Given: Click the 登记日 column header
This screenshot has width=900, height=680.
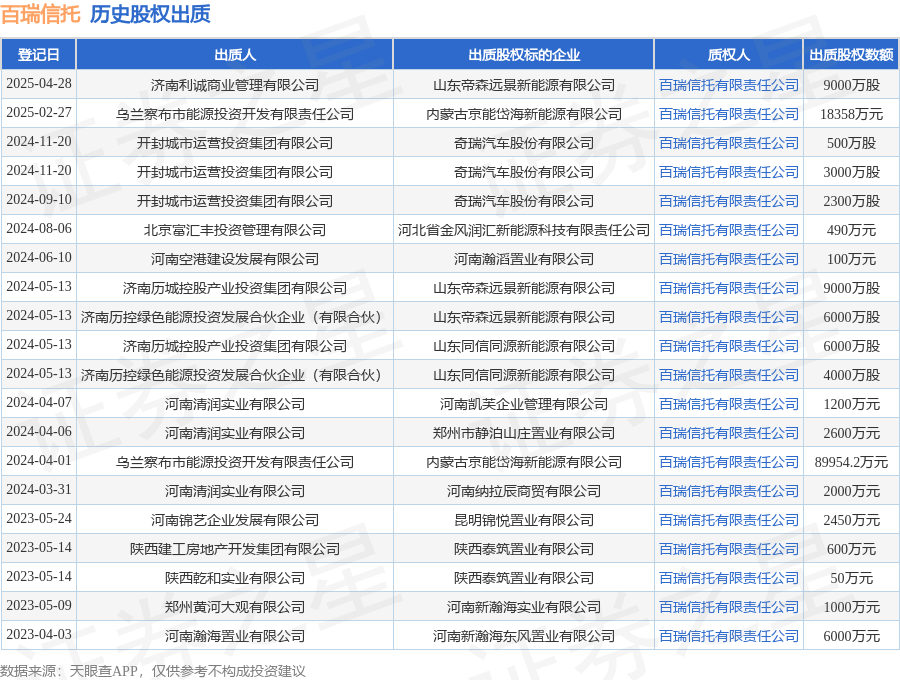Looking at the screenshot, I should 38,55.
